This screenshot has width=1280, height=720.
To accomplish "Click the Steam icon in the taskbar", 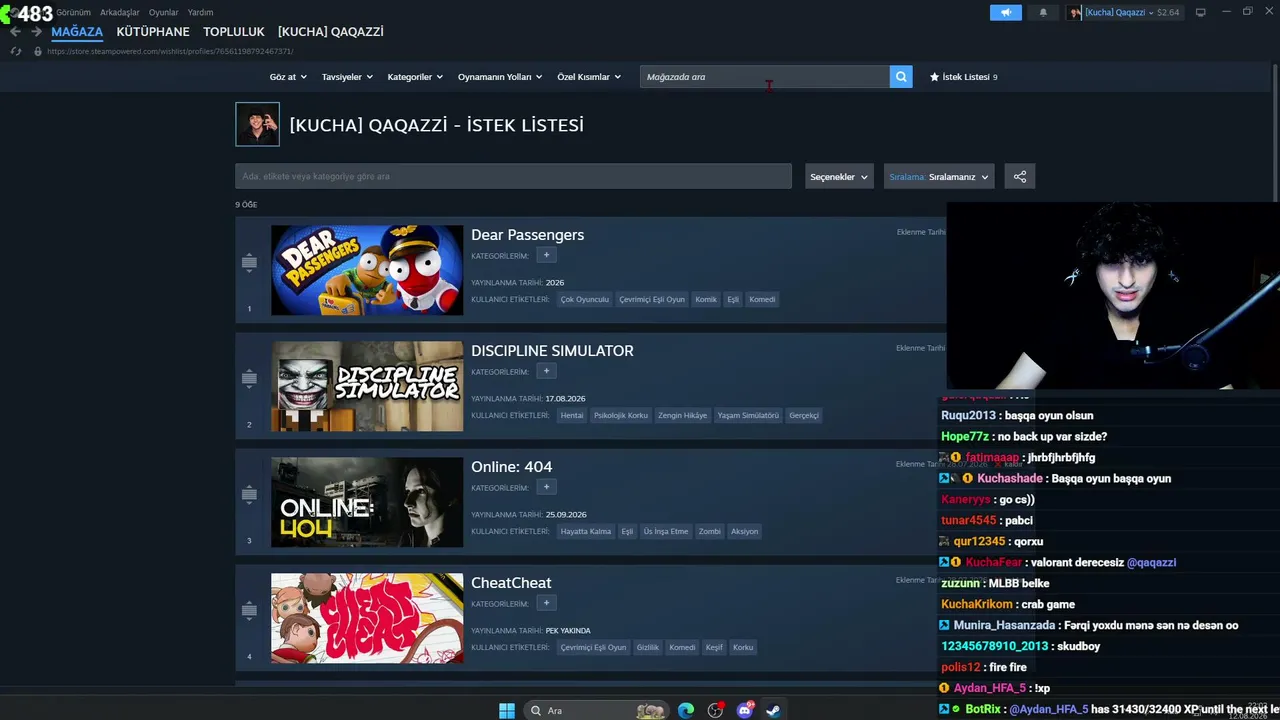I will point(774,710).
